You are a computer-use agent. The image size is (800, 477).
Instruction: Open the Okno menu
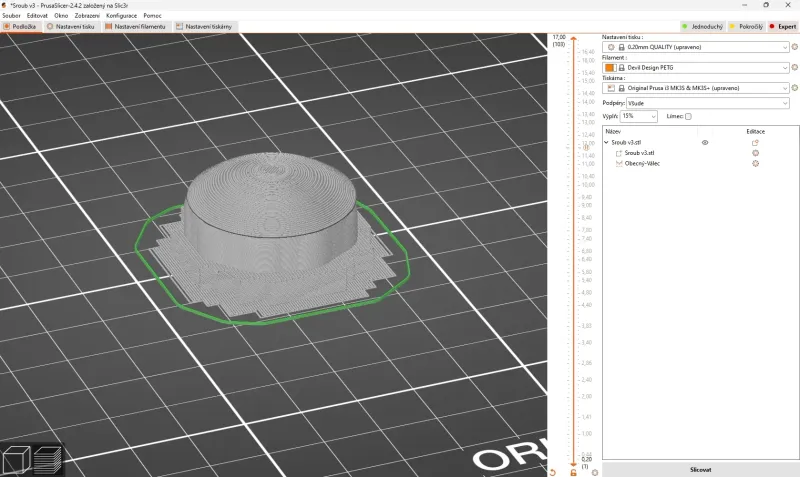61,16
